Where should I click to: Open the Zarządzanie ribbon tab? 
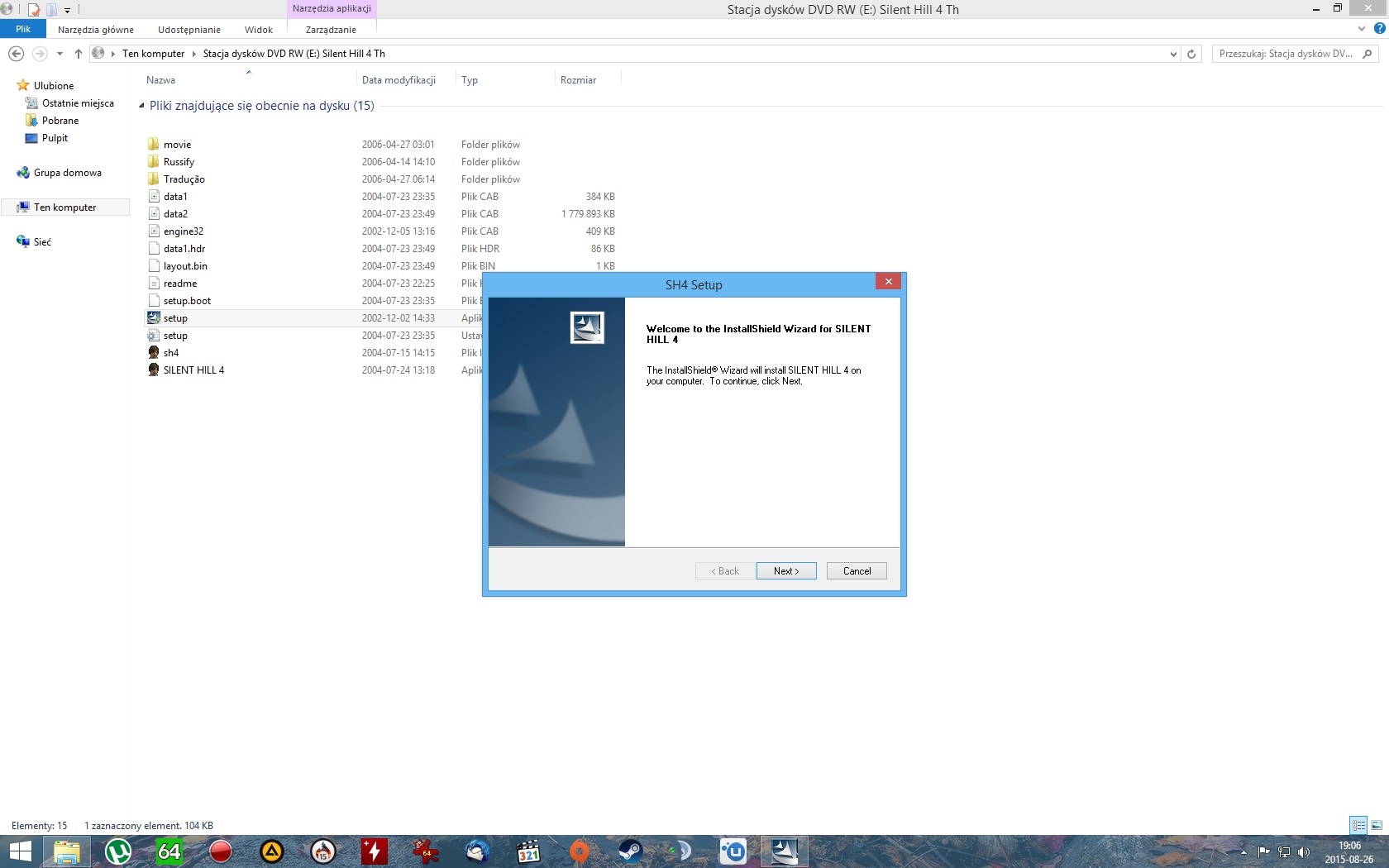[331, 30]
